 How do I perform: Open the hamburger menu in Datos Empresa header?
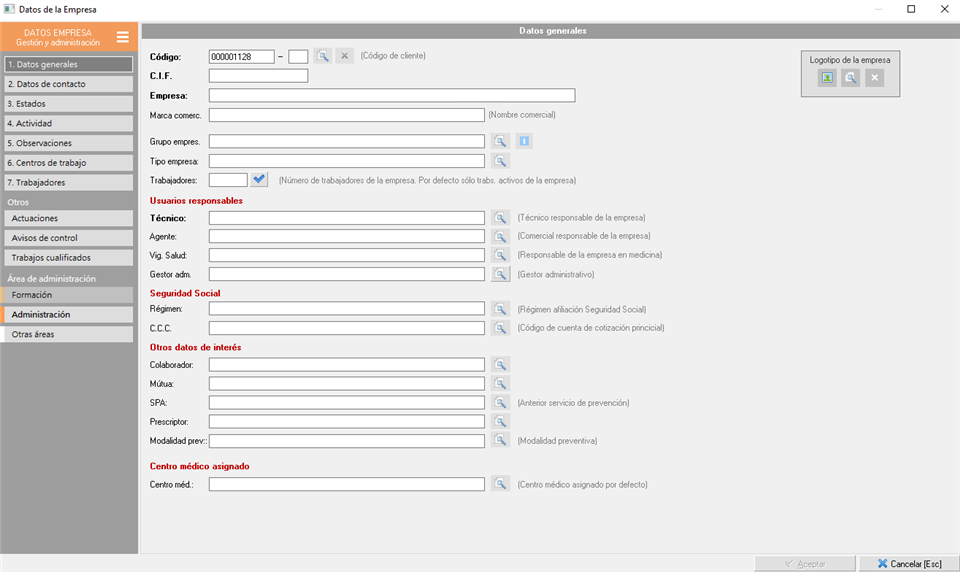122,37
